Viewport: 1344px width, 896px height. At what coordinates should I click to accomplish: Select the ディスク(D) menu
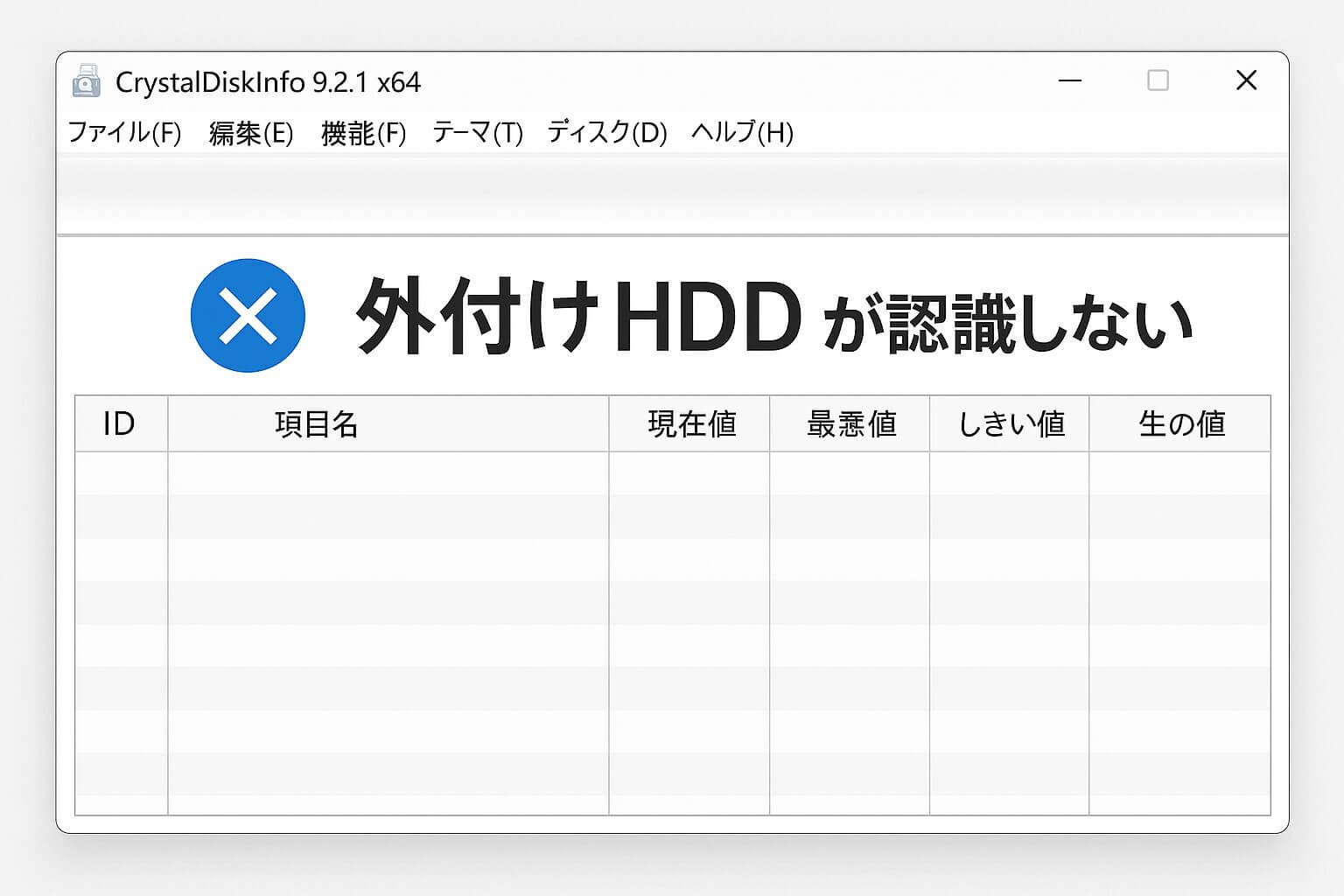(606, 133)
